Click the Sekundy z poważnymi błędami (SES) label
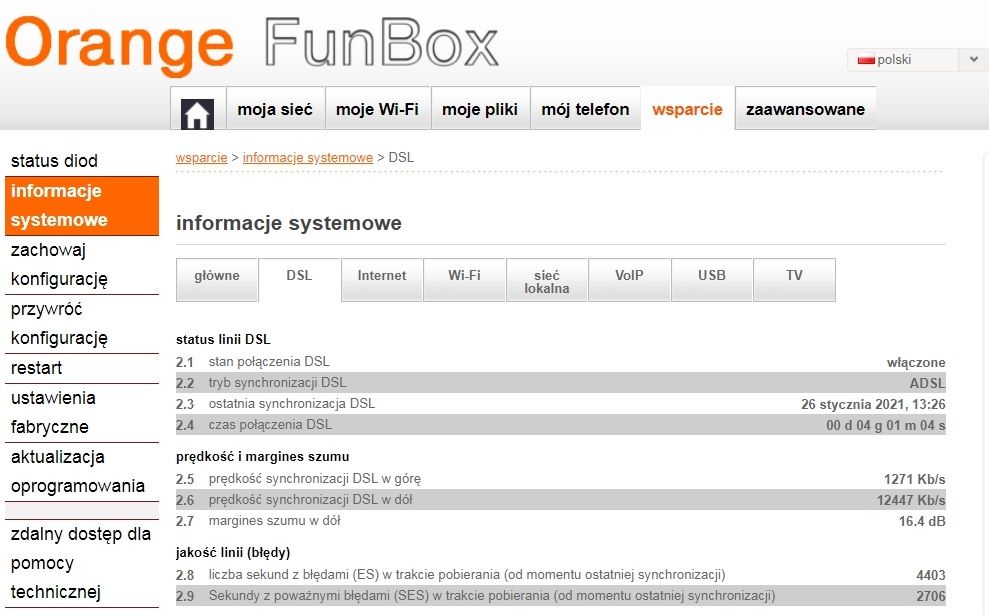 492,595
